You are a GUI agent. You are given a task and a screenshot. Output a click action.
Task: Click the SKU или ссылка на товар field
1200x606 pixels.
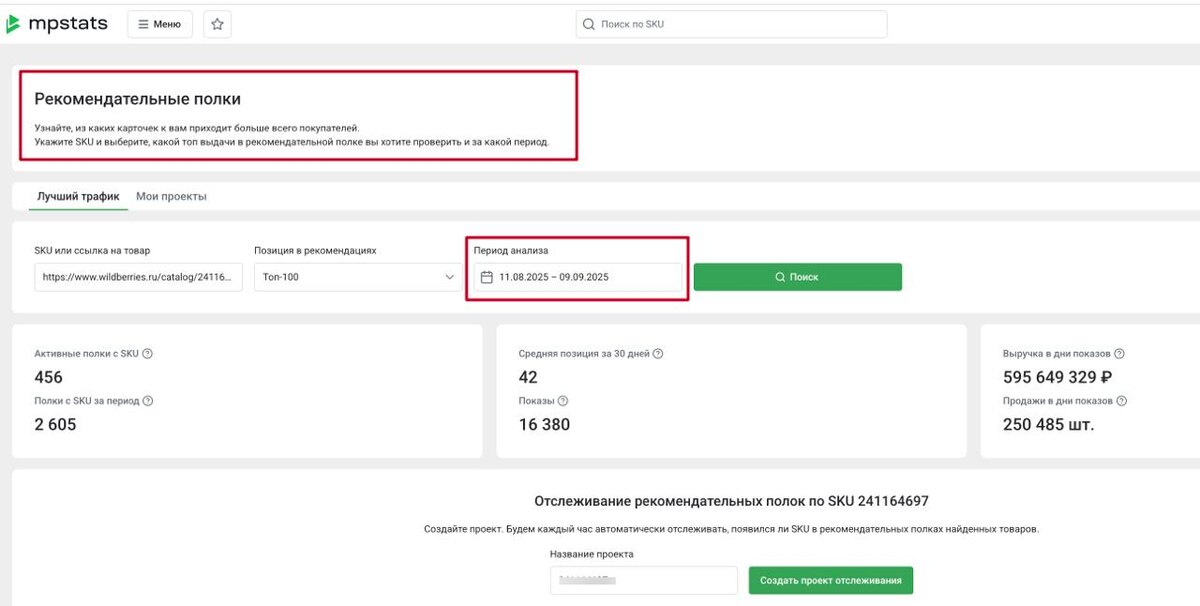pos(138,277)
